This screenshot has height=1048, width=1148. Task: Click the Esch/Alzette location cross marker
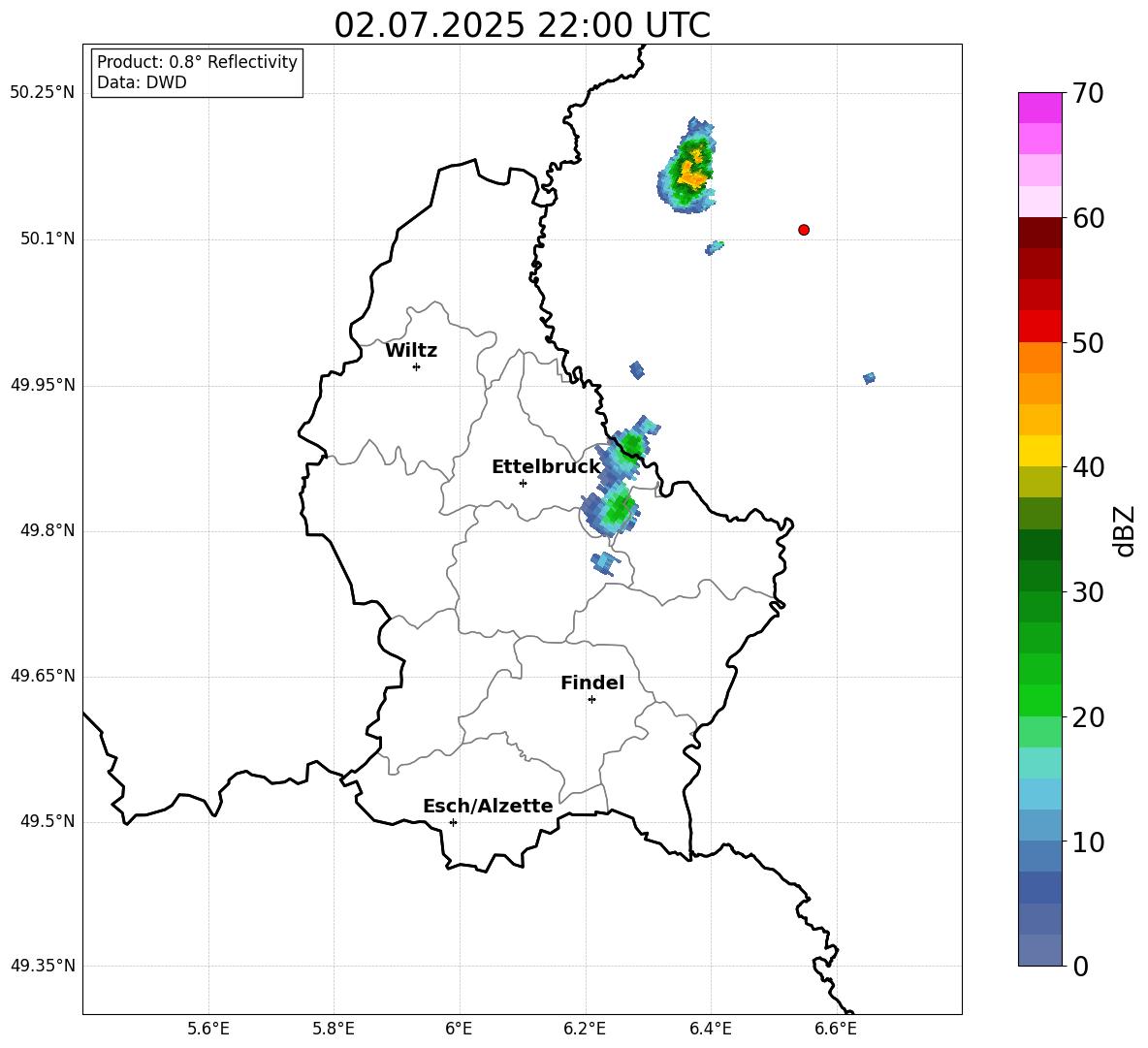click(453, 822)
